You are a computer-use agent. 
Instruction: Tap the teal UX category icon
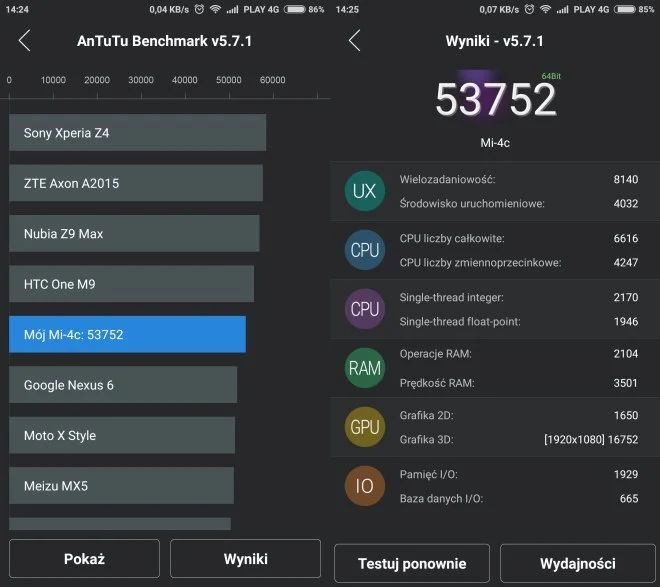coord(365,191)
